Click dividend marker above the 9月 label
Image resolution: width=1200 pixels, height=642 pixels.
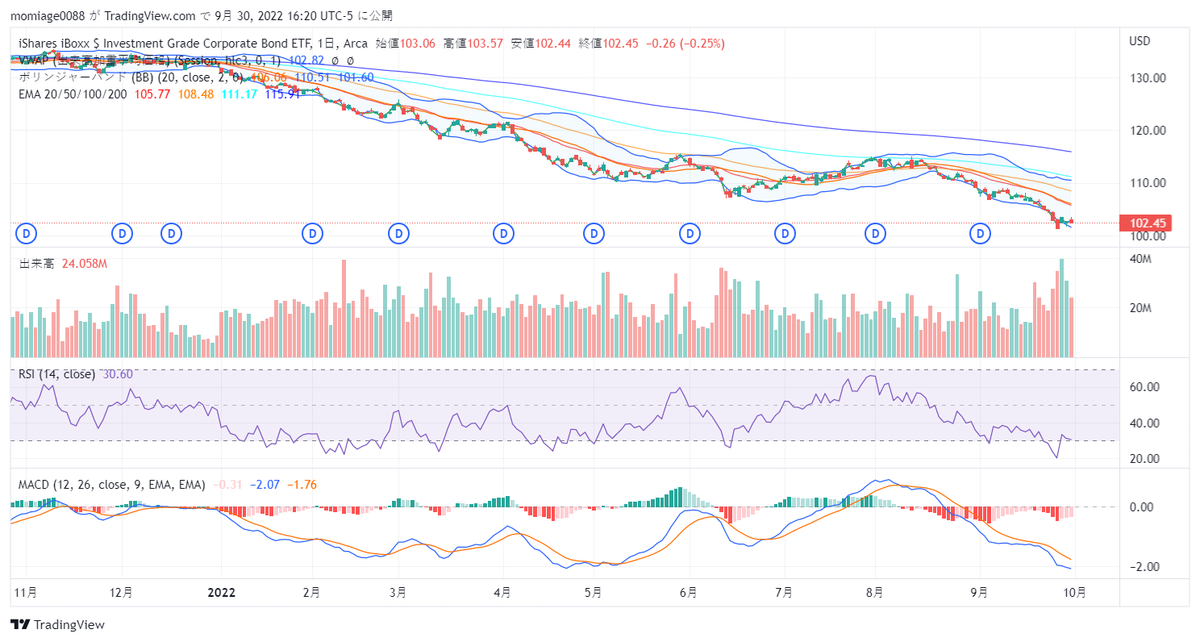point(982,233)
